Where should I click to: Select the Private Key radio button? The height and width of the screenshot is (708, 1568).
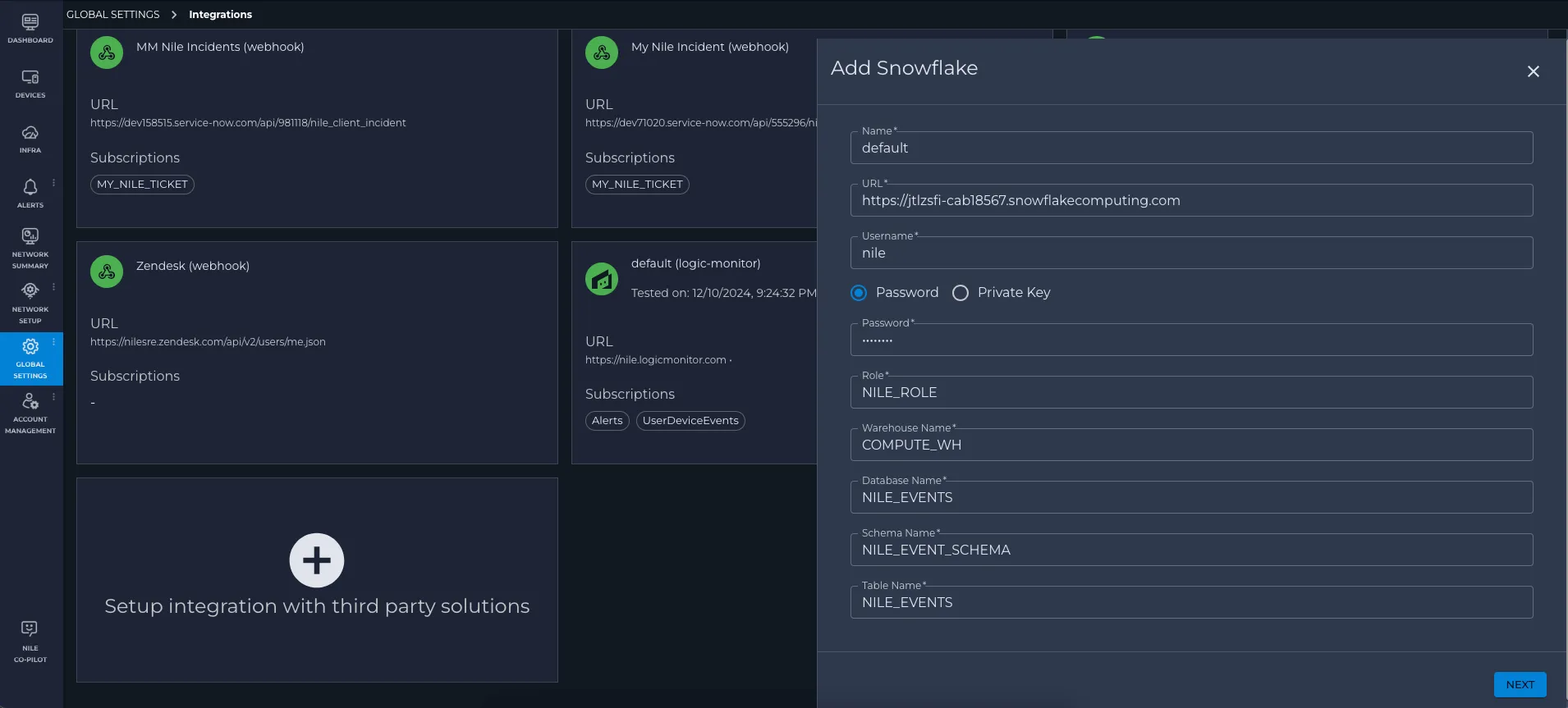(961, 293)
